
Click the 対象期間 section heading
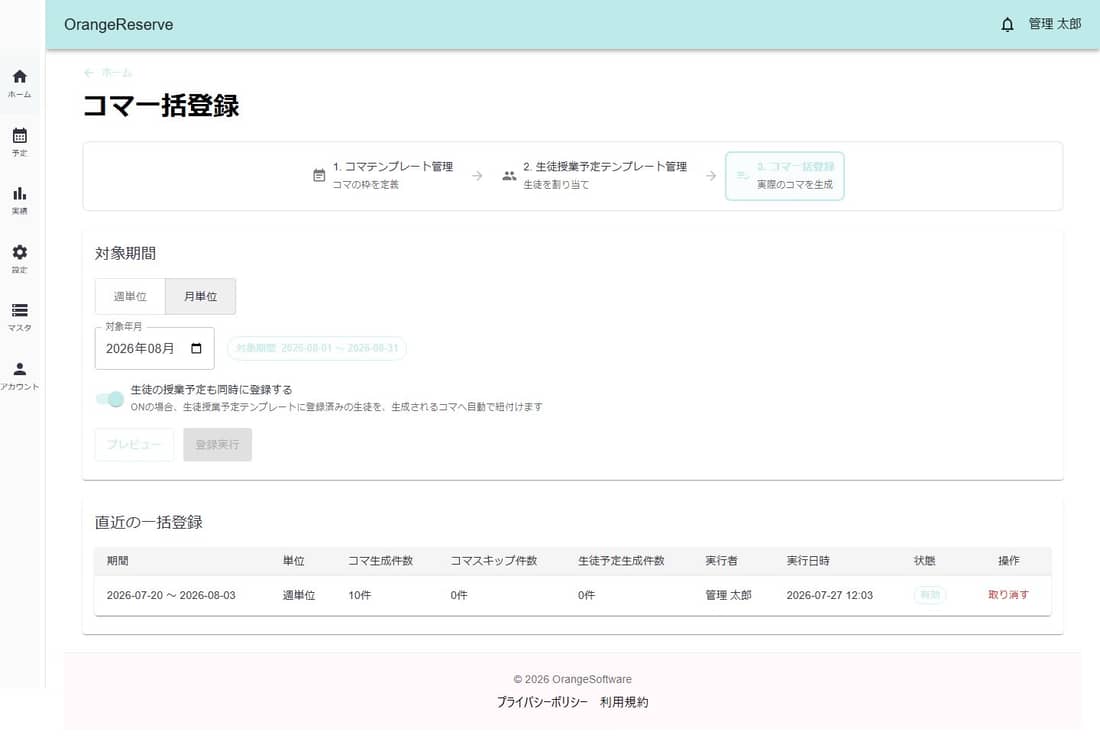[126, 253]
